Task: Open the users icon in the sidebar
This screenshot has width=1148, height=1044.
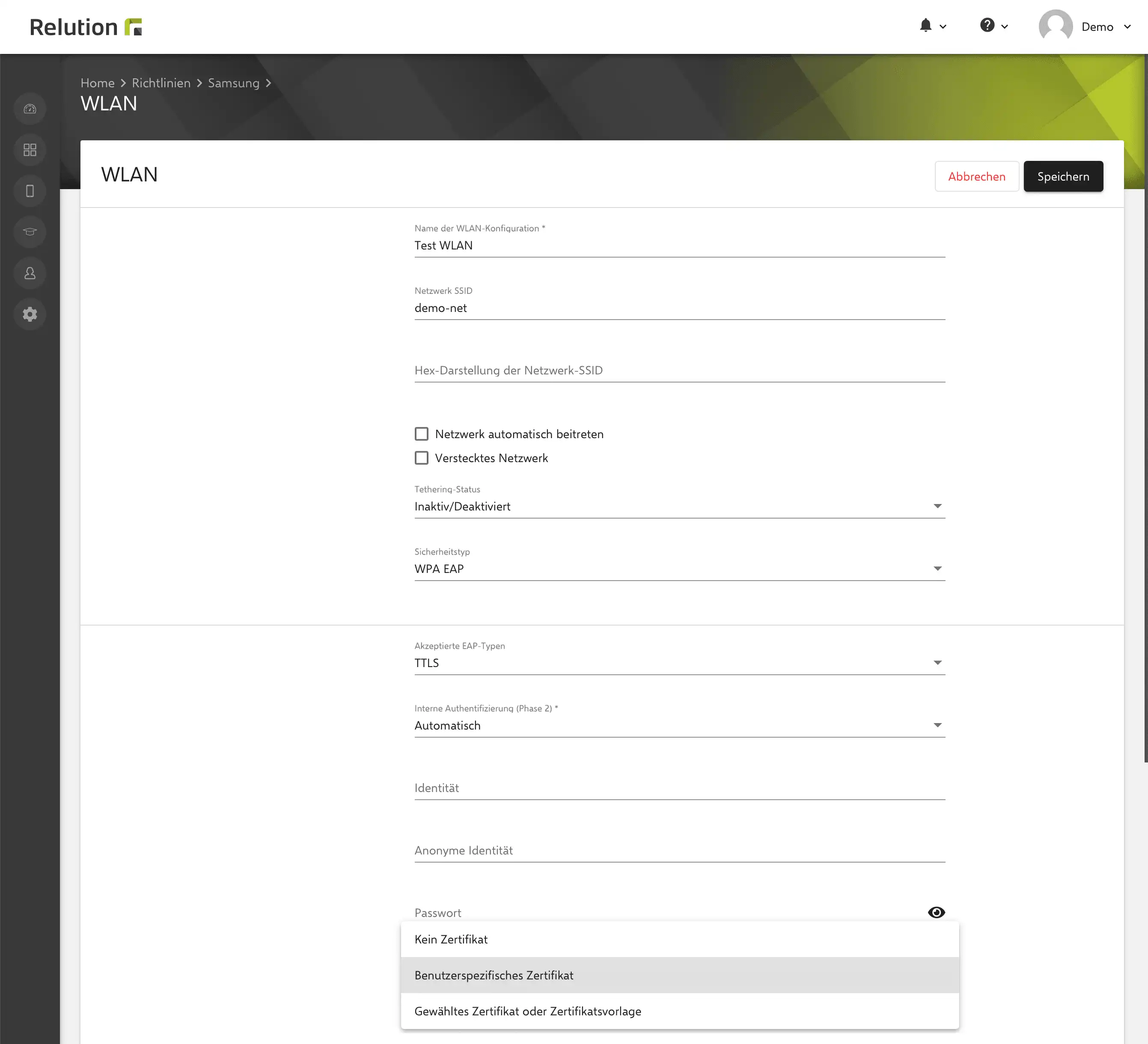Action: tap(30, 273)
